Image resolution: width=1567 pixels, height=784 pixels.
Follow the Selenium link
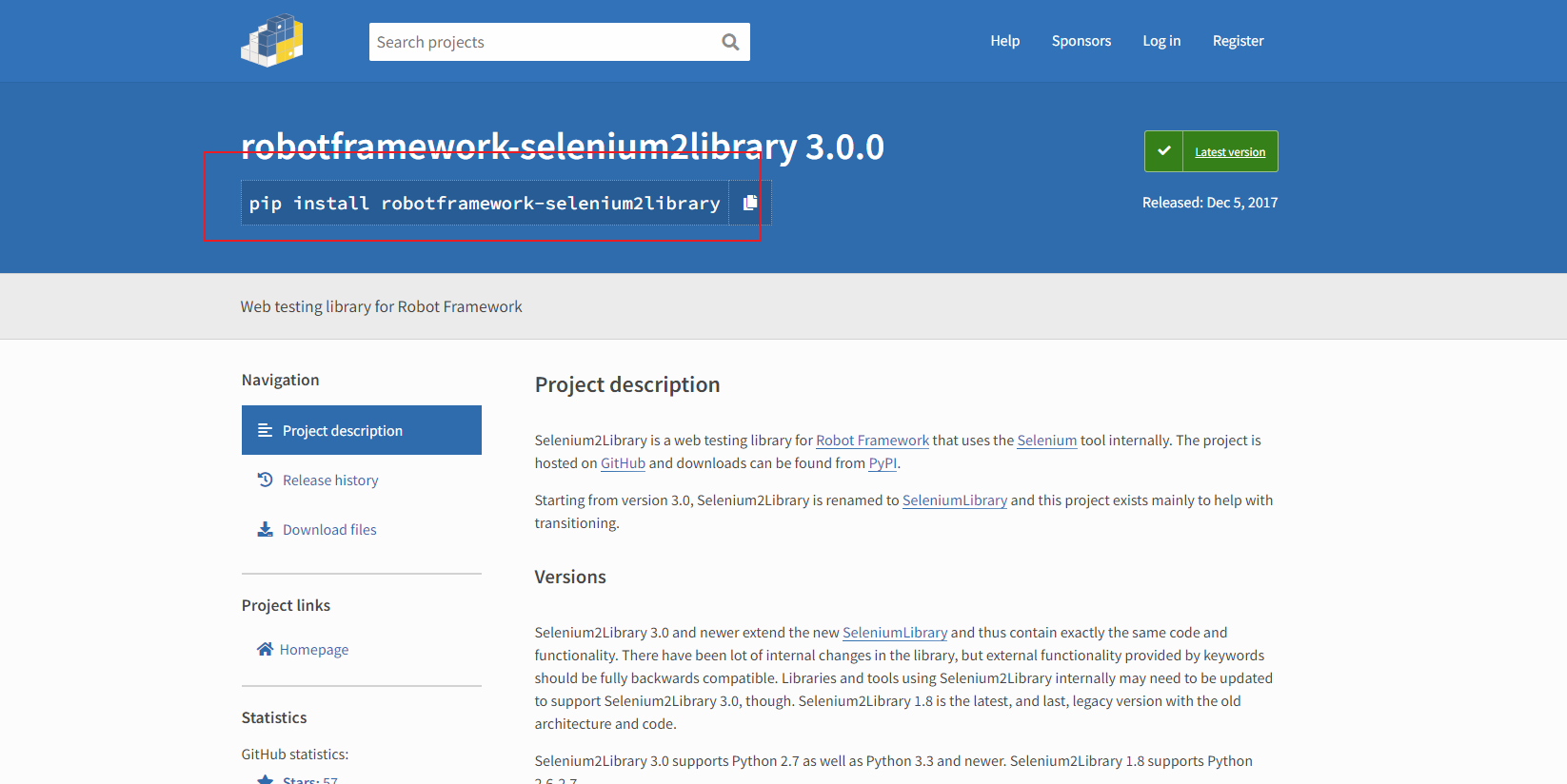1046,441
